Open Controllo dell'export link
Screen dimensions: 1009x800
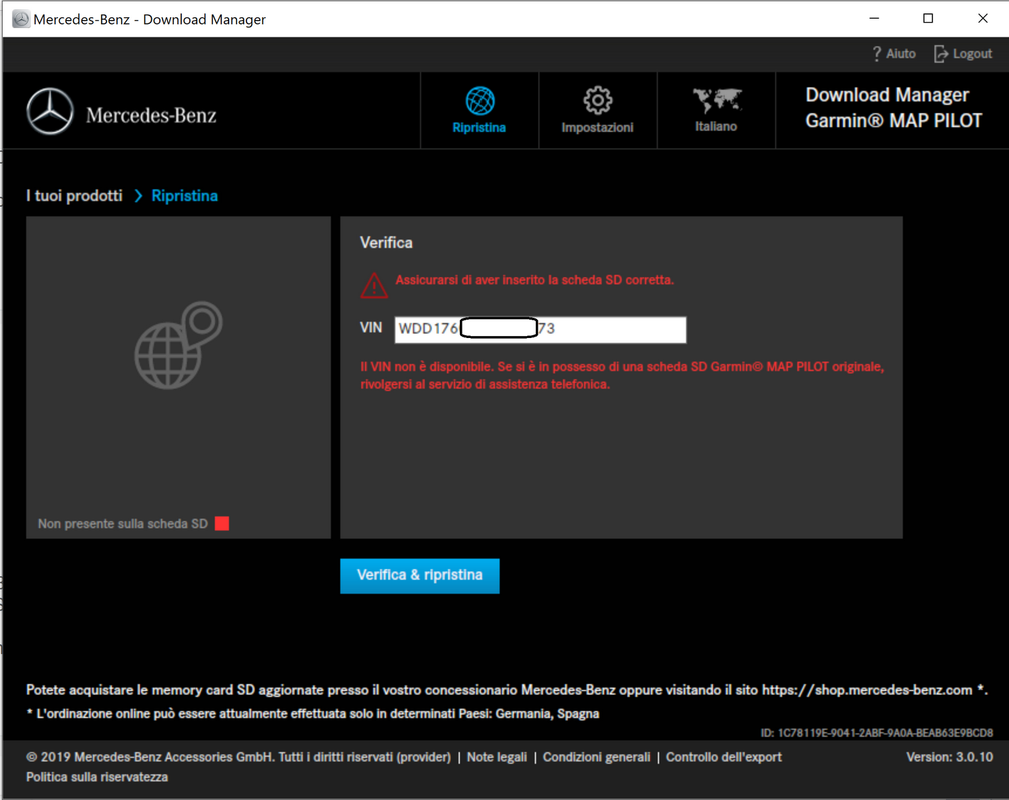click(724, 757)
